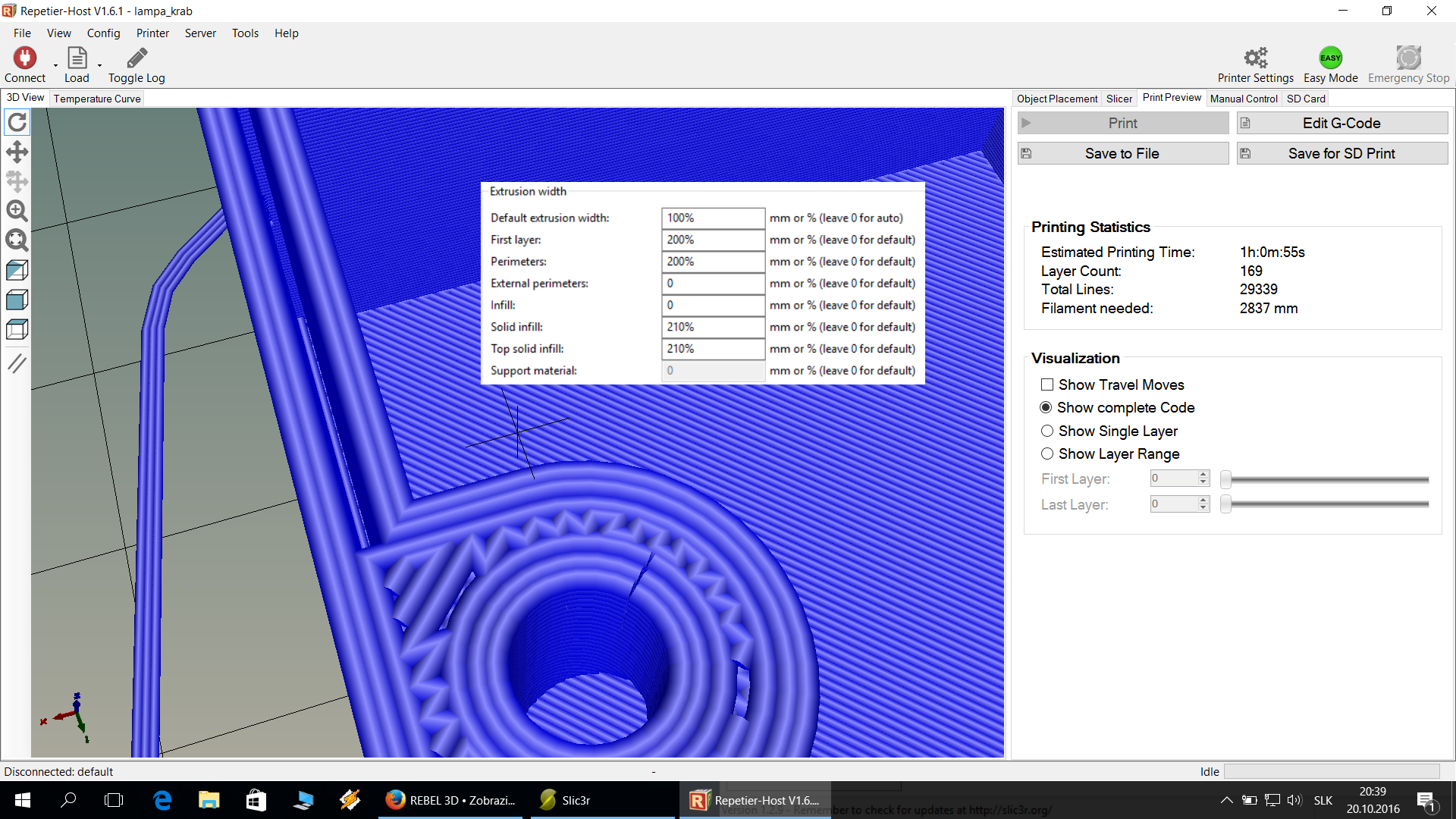Enable Show Travel Moves checkbox

click(1047, 384)
